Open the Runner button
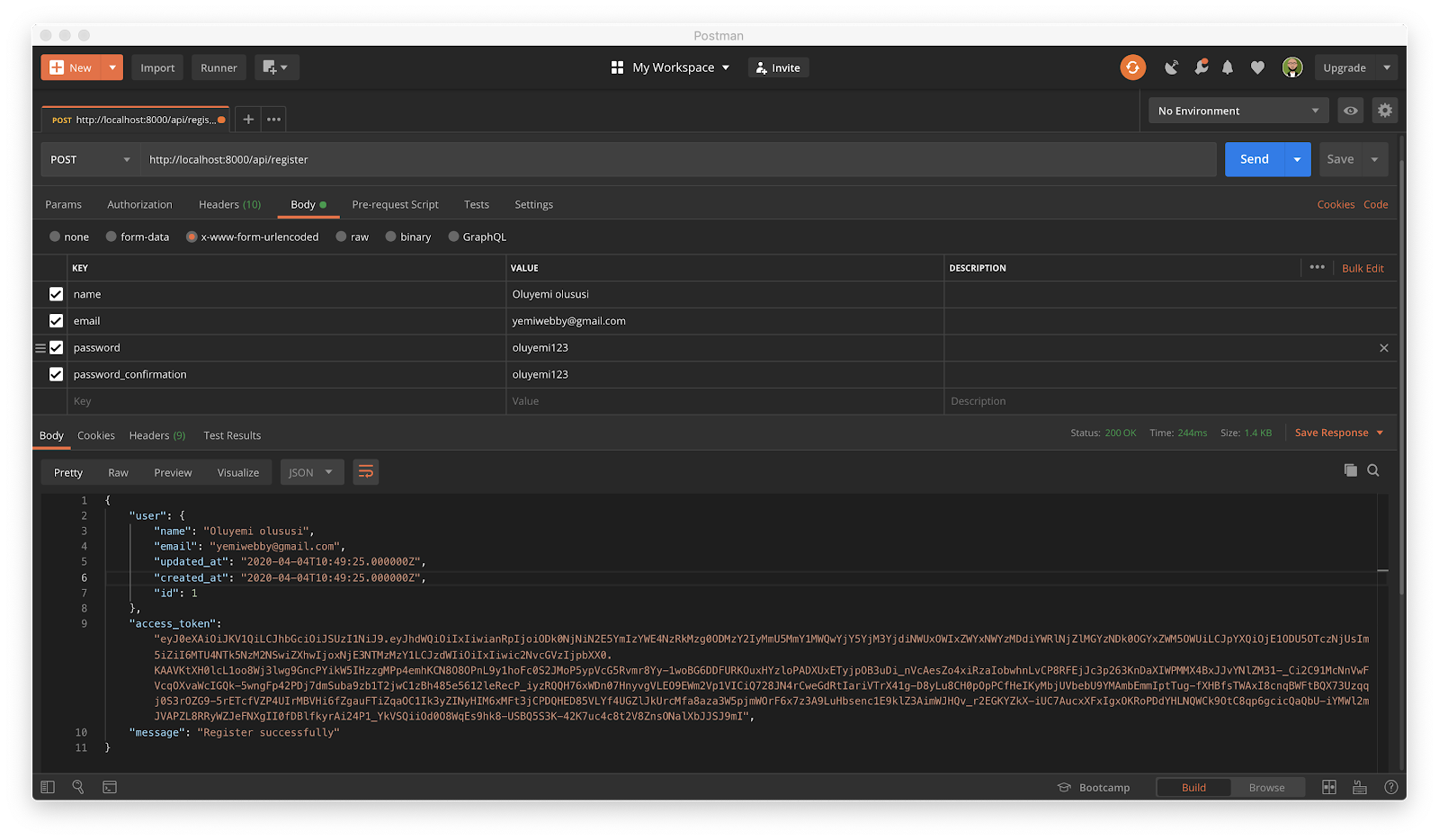 (x=219, y=67)
